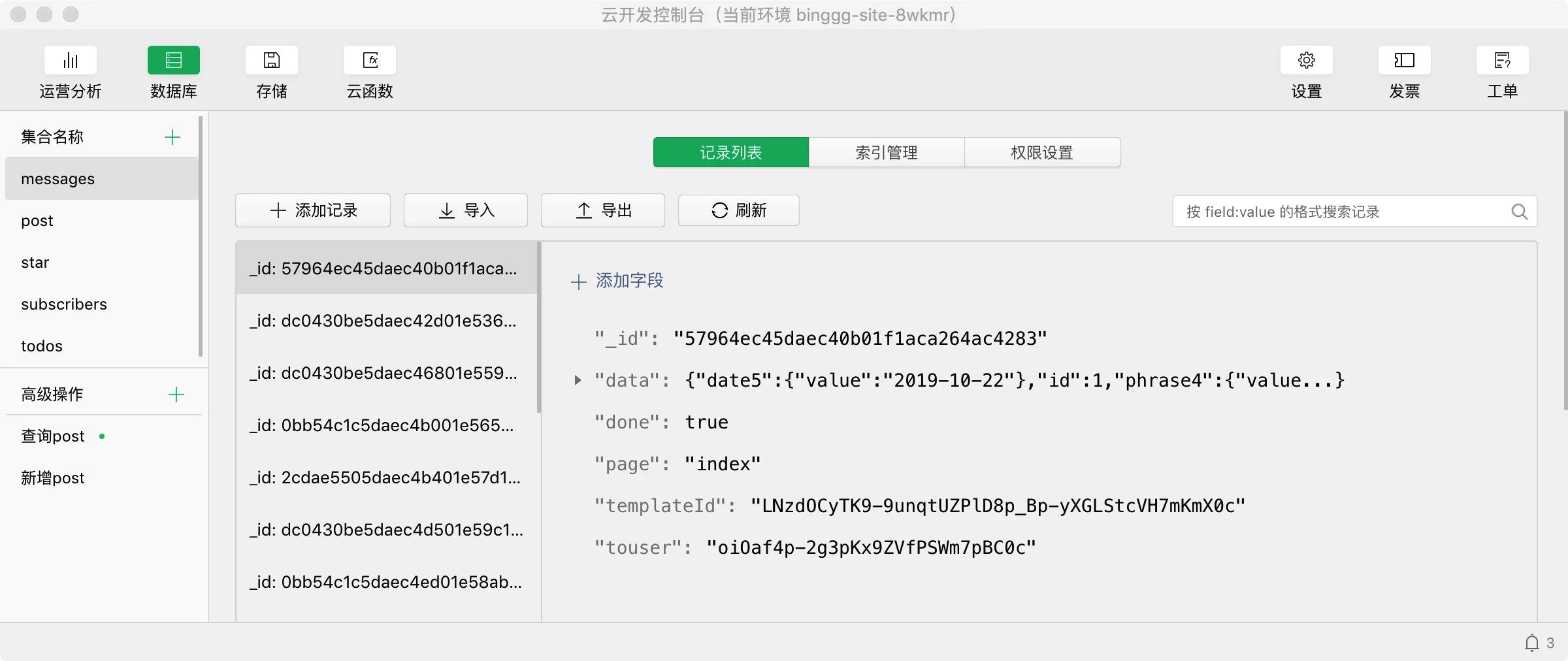The height and width of the screenshot is (661, 1568).
Task: Select the post collection
Action: [x=102, y=221]
